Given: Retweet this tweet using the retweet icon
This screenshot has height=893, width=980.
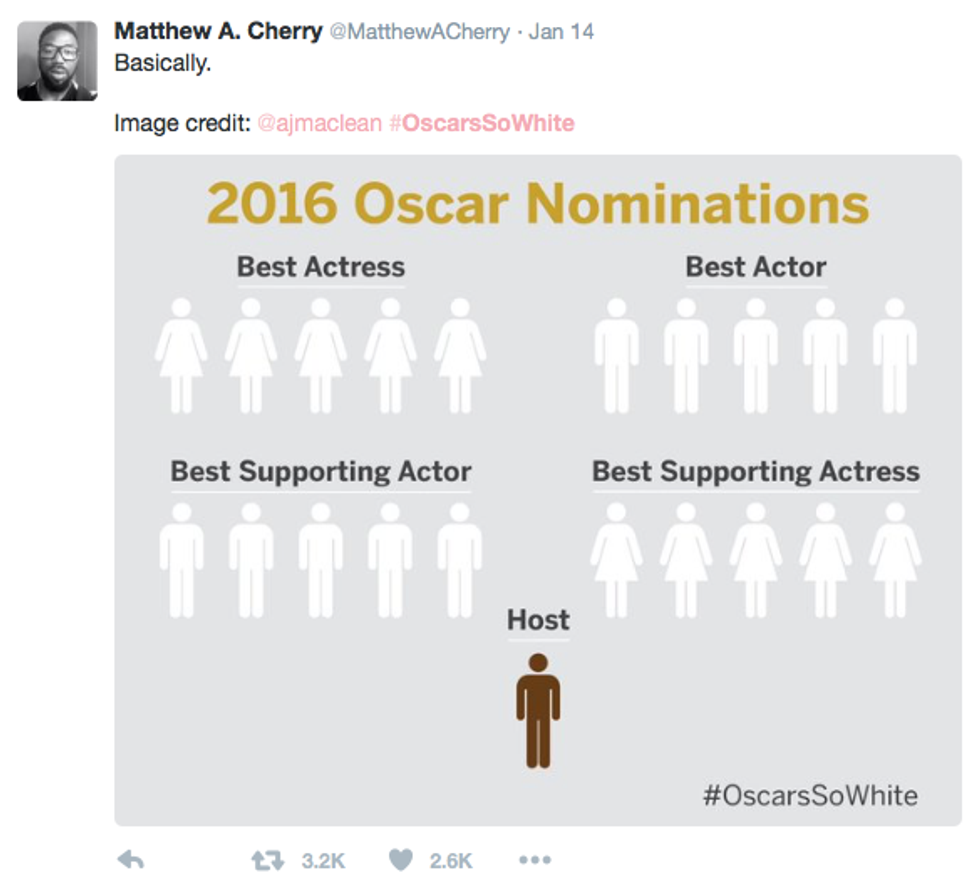Looking at the screenshot, I should (x=267, y=860).
